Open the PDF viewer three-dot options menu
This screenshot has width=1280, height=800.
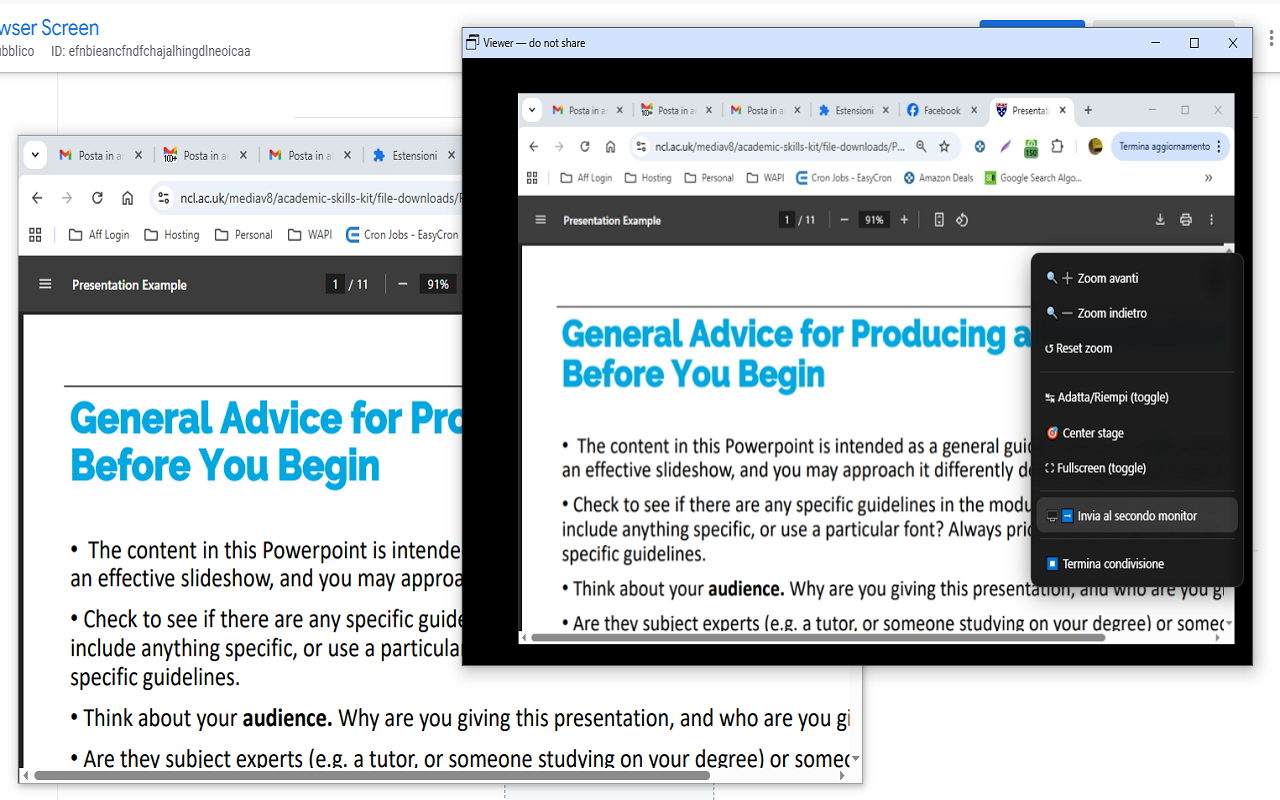point(1211,219)
